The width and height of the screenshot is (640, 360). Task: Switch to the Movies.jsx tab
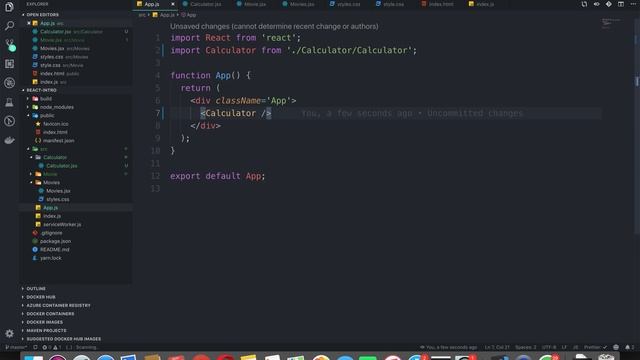coord(298,4)
